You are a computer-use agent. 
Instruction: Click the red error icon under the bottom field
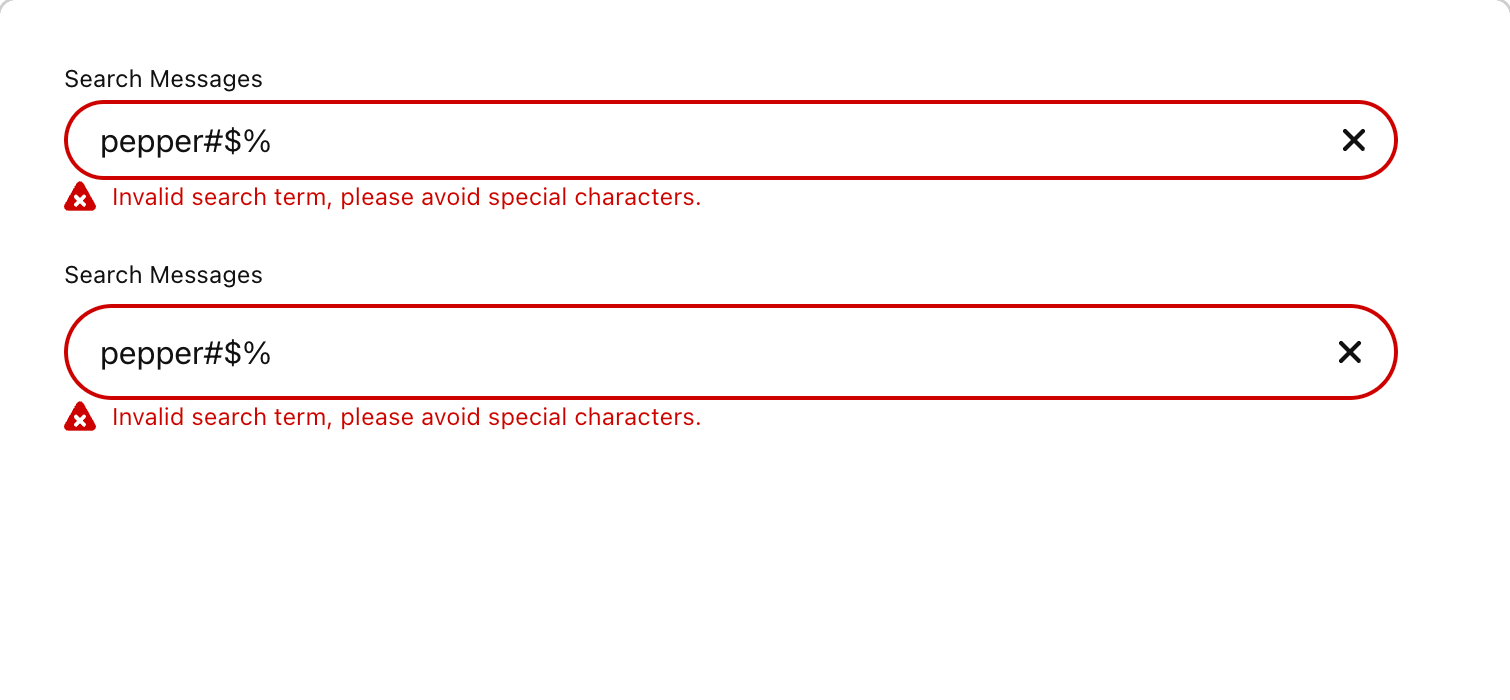click(80, 416)
